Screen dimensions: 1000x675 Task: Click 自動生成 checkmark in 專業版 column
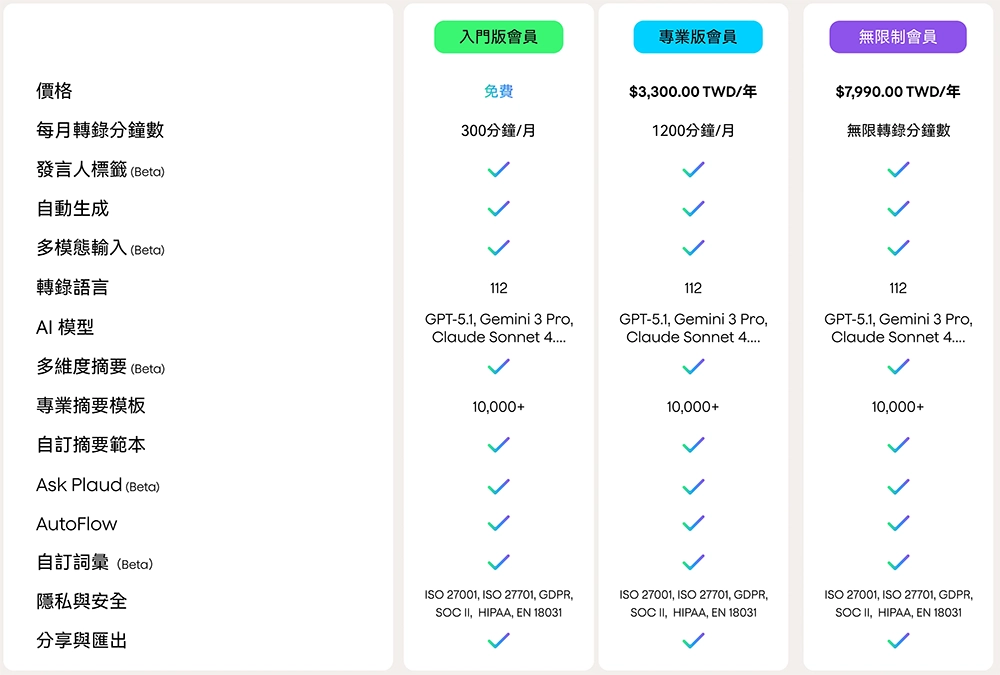click(693, 209)
